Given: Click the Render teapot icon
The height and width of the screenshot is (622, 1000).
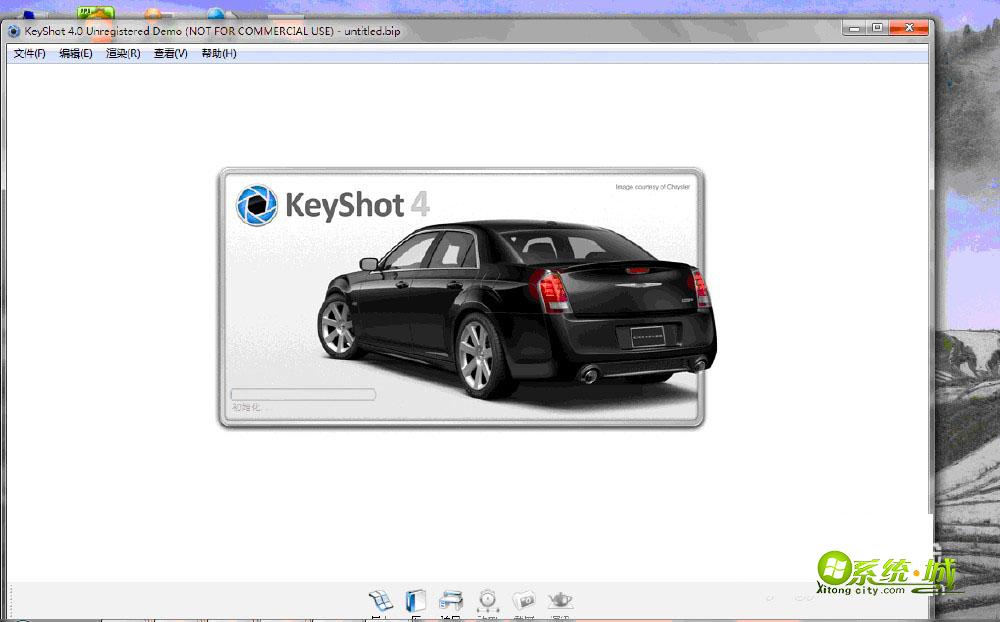Looking at the screenshot, I should pyautogui.click(x=560, y=600).
